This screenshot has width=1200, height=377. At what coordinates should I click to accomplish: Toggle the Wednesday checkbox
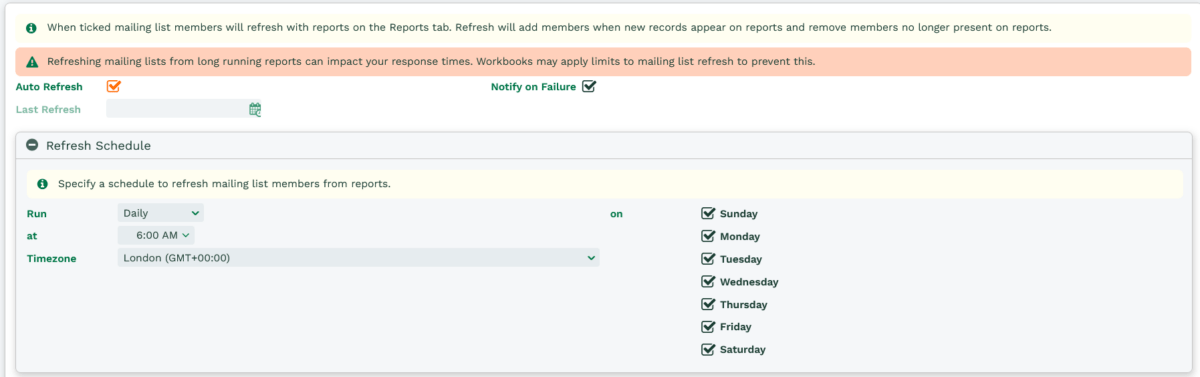point(708,282)
